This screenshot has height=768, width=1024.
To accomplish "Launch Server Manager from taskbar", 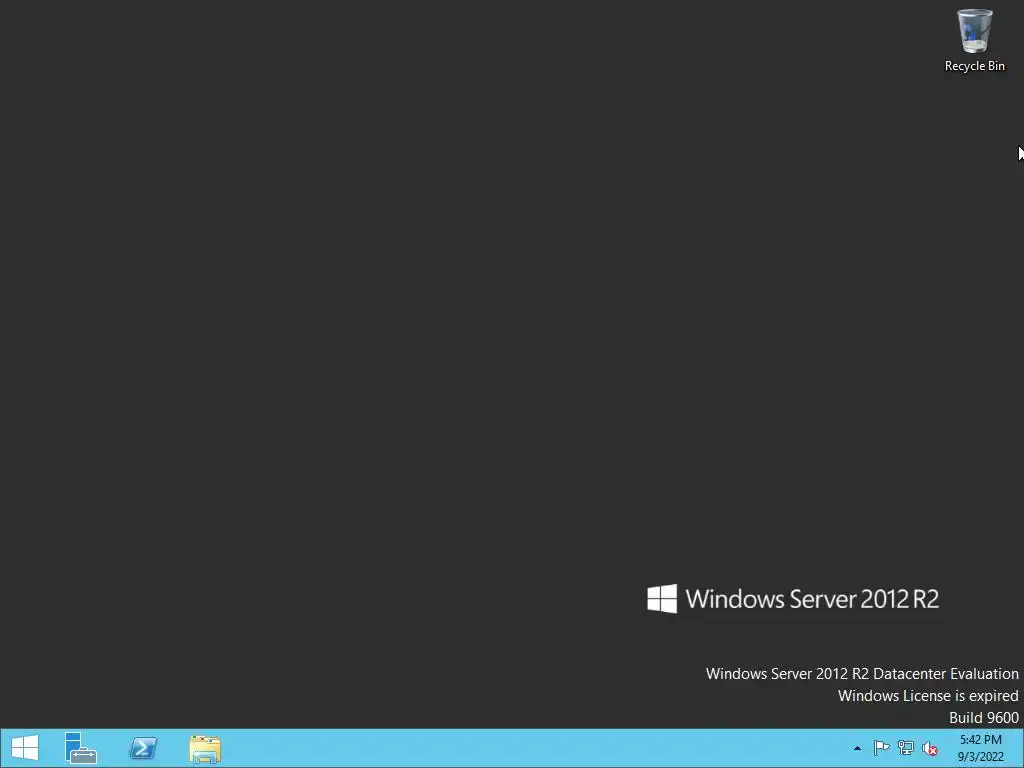I will point(81,748).
